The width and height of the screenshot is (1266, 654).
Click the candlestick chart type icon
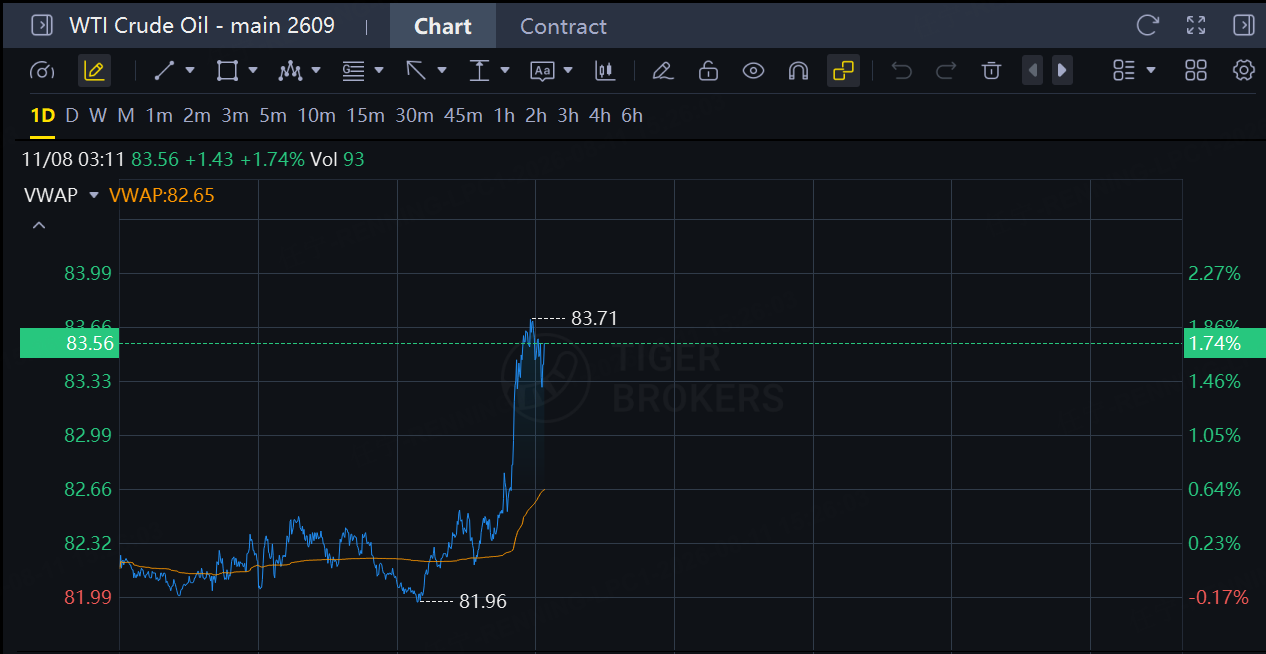(604, 70)
